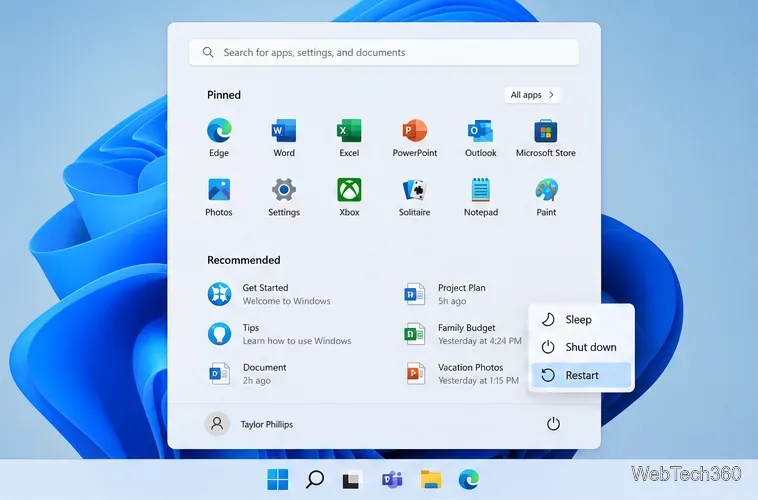Open Edge from the pinned apps
Viewport: 758px width, 500px height.
[219, 137]
